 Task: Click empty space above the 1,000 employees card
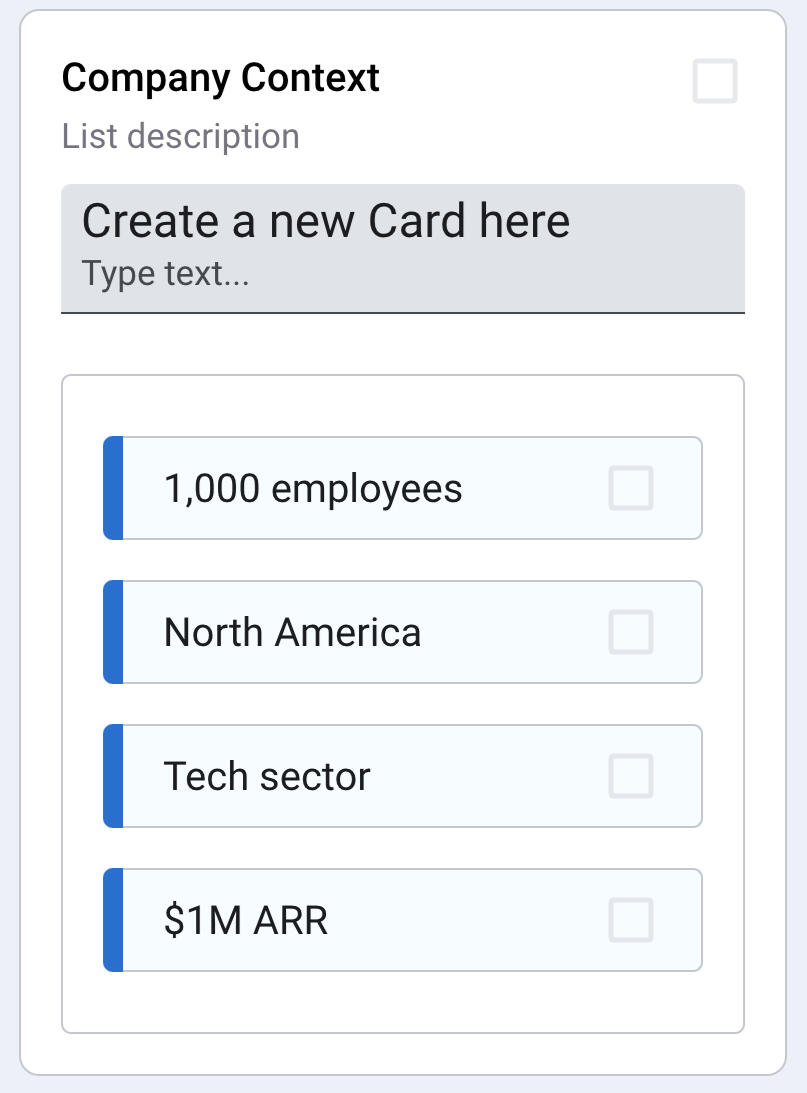coord(402,406)
